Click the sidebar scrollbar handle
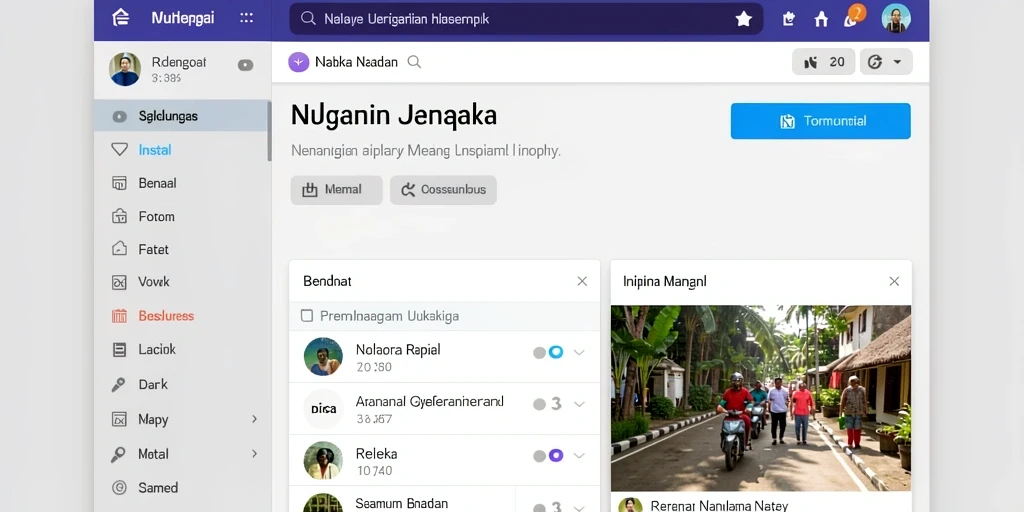The image size is (1024, 512). click(269, 131)
